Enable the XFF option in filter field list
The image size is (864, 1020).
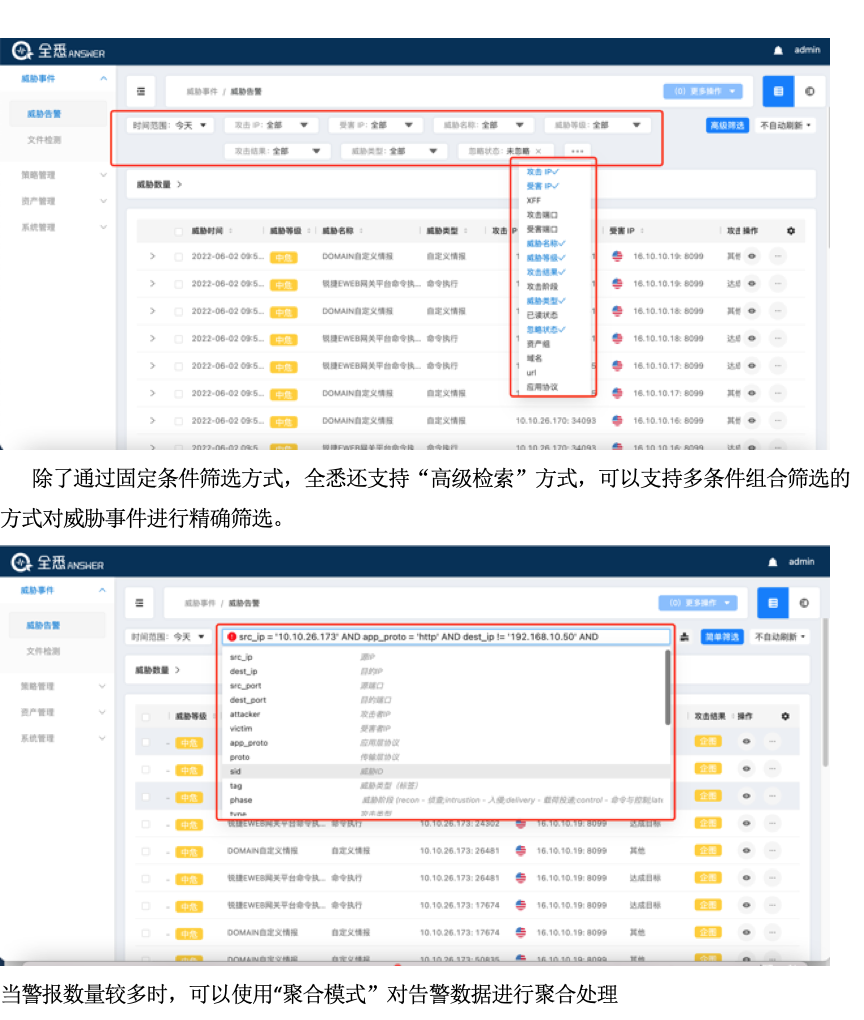tap(534, 200)
